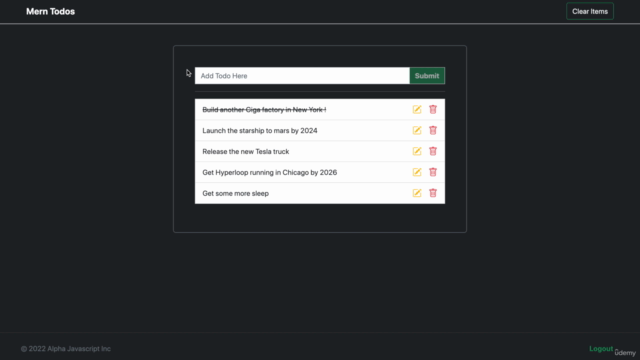
Task: Click 'Get some more sleep' text
Action: [x=236, y=193]
